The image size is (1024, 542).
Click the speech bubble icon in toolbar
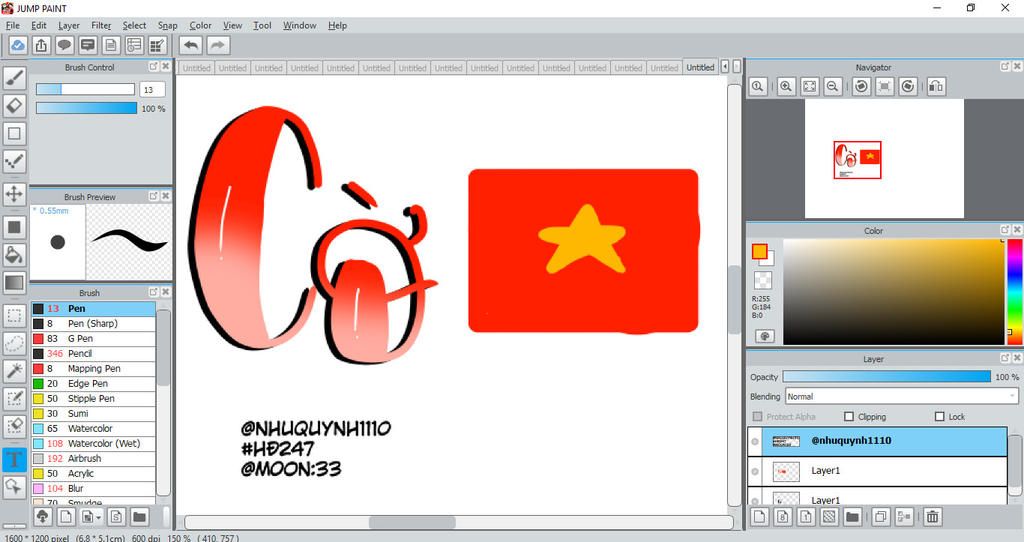click(64, 45)
